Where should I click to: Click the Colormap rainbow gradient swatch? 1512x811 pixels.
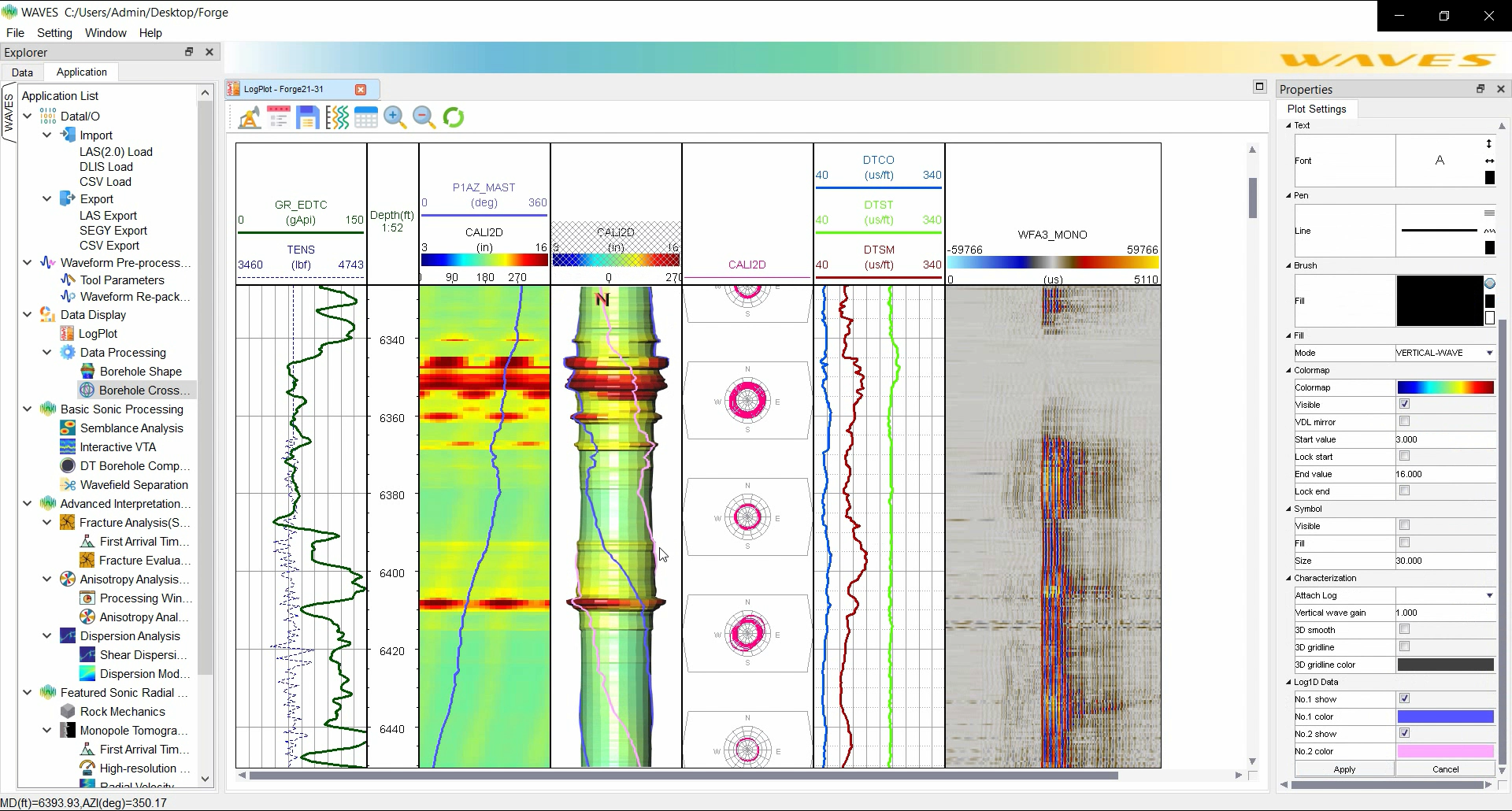(x=1445, y=387)
